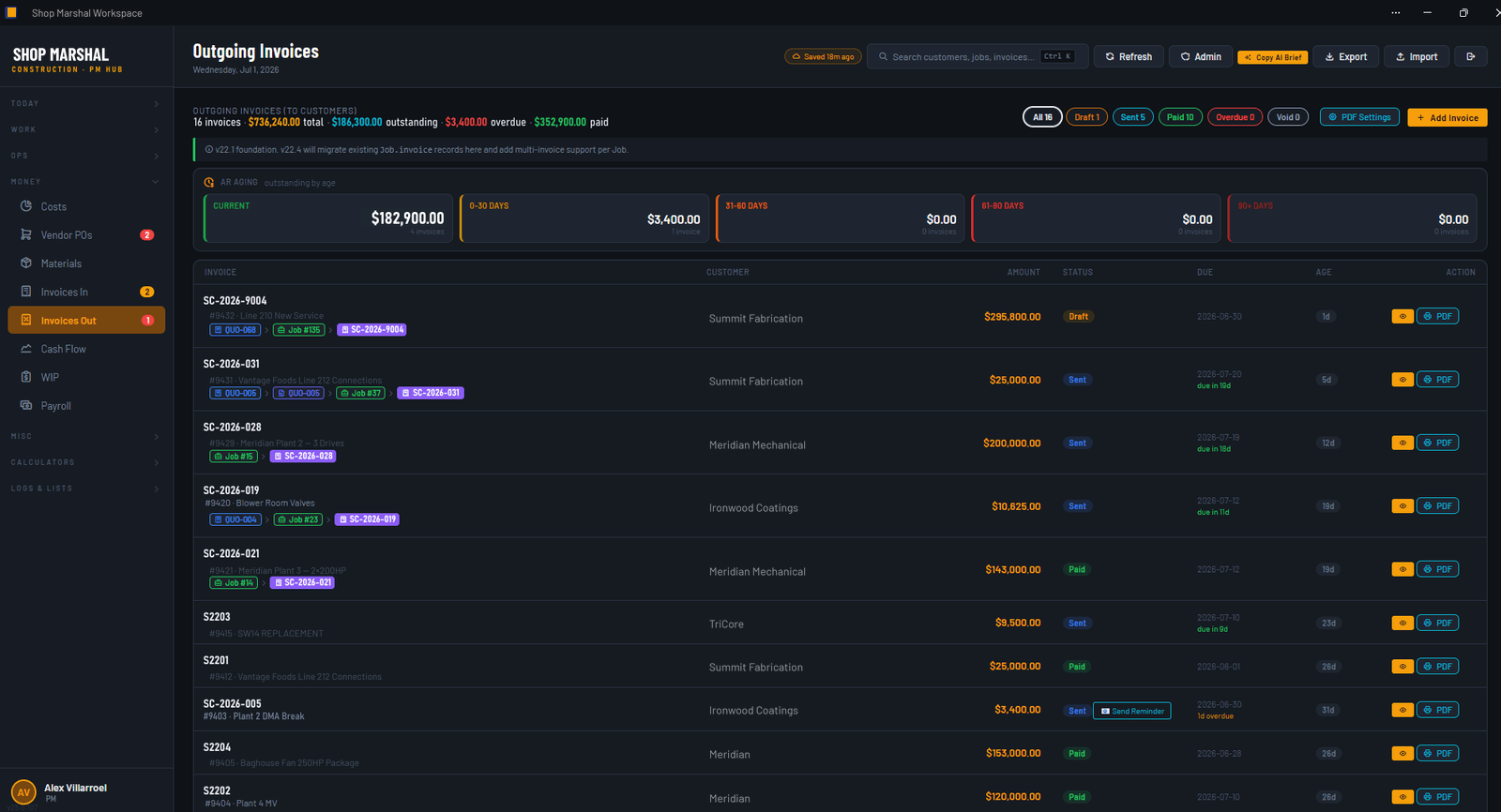Open the QUO-004 quote chip
1501x812 pixels.
click(235, 519)
